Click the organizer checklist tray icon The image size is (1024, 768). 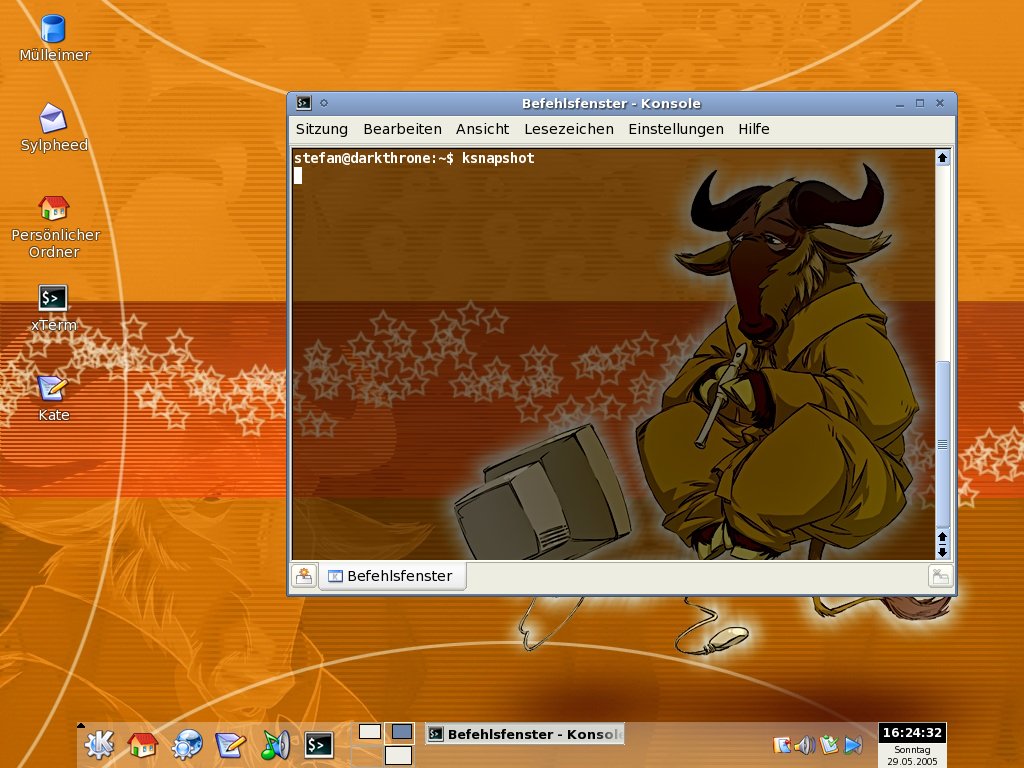[829, 745]
